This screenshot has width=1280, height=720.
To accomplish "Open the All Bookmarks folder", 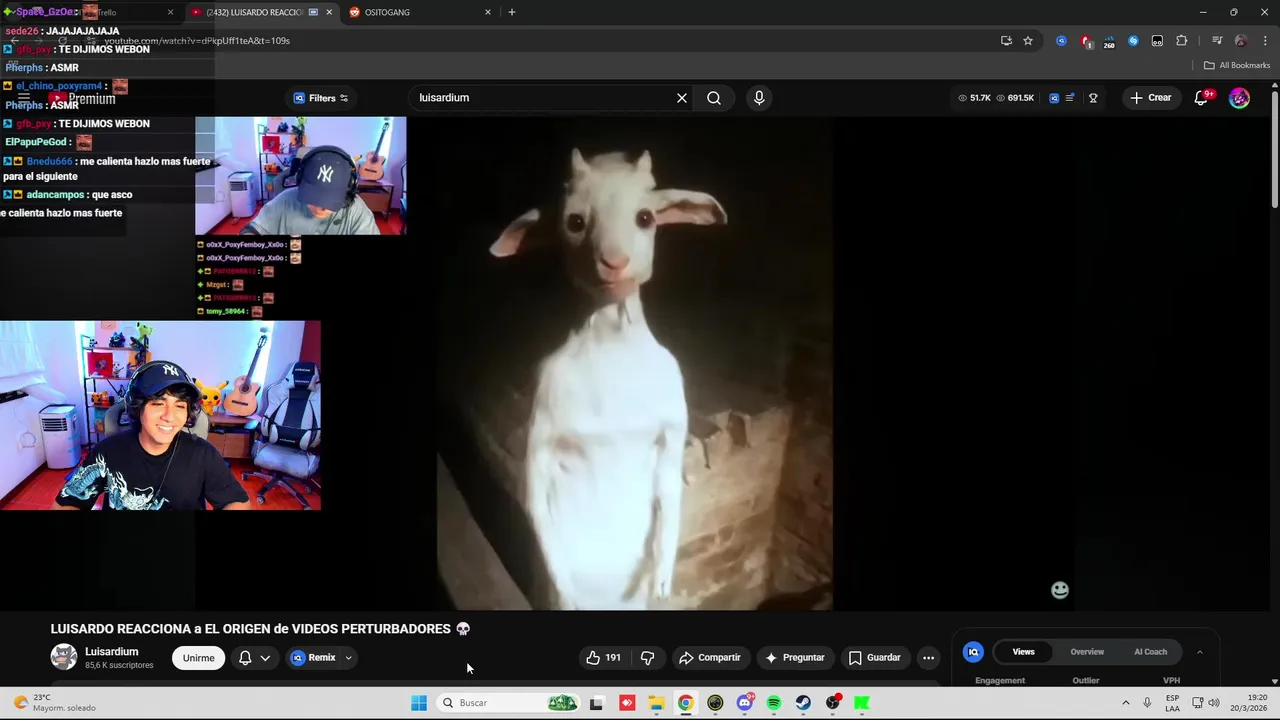I will tap(1237, 65).
